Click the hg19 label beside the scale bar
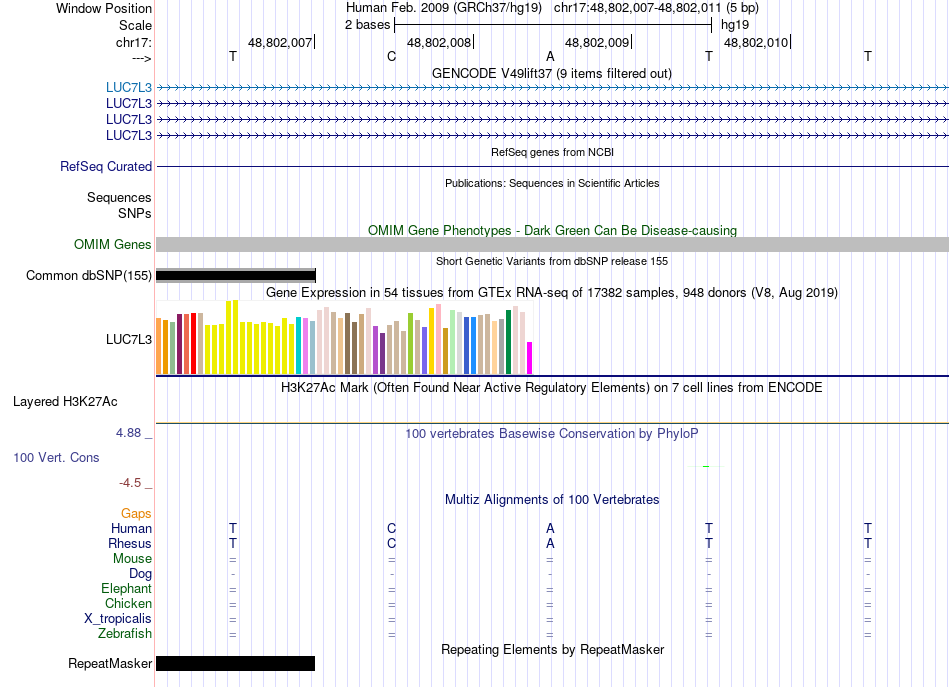950x687 pixels. 735,25
